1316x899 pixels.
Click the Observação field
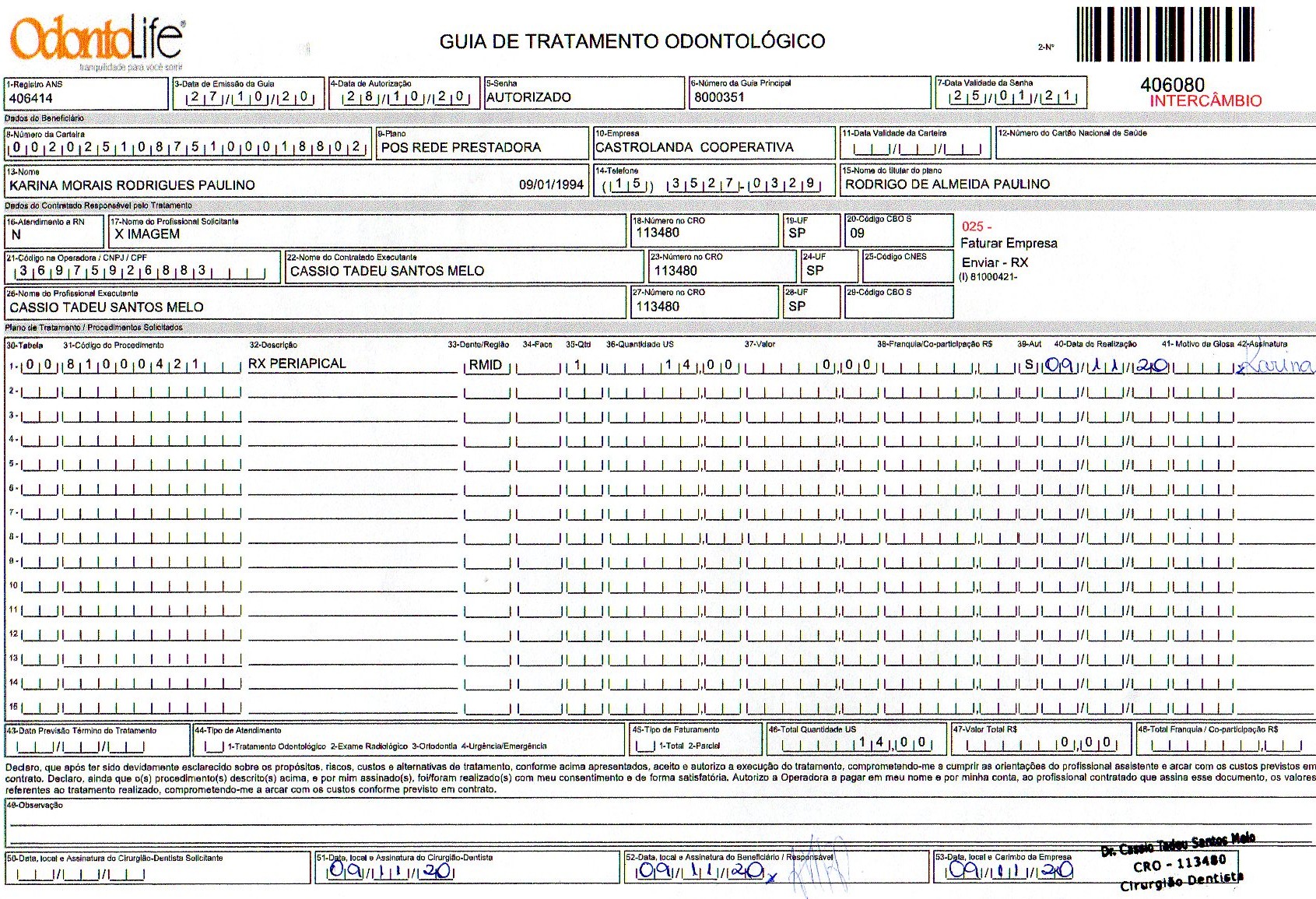[x=660, y=823]
